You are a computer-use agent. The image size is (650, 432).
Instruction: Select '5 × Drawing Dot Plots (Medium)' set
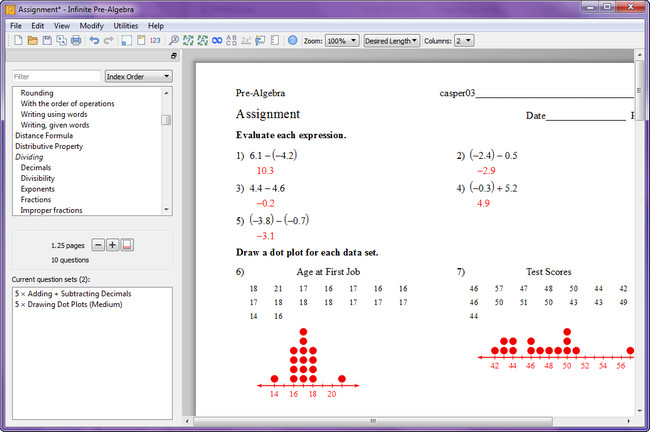coord(68,304)
